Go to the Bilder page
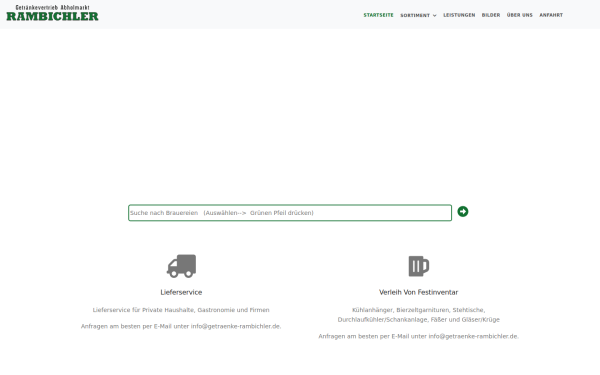This screenshot has width=600, height=375. pos(491,15)
